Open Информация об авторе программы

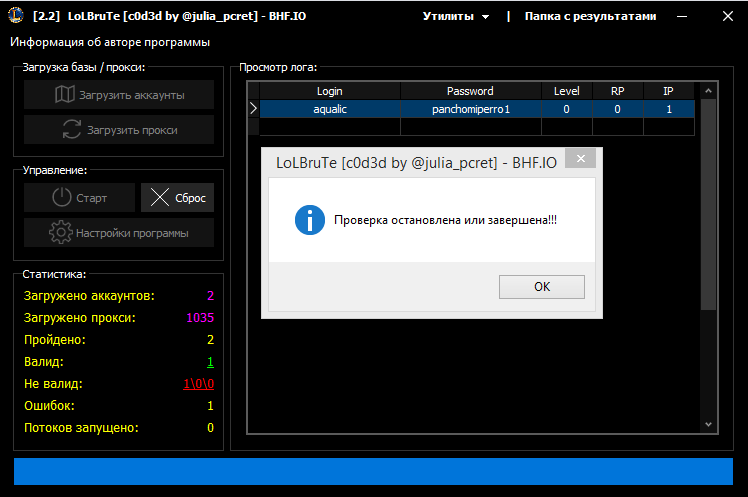(110, 43)
